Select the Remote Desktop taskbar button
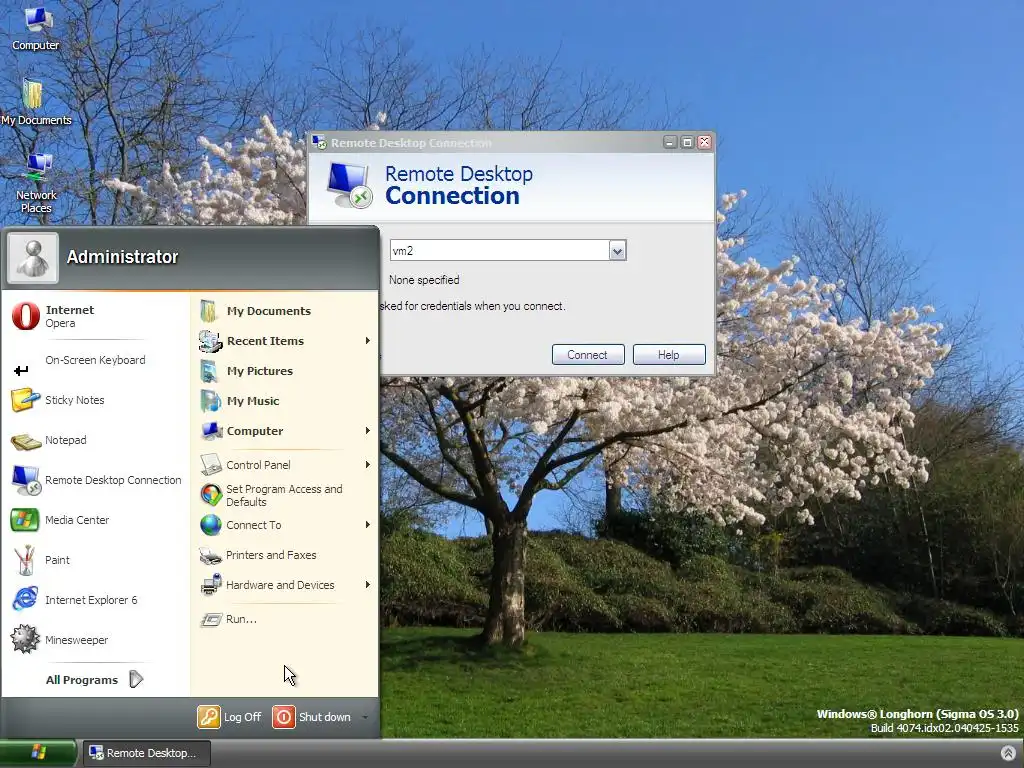The width and height of the screenshot is (1024, 768). click(146, 753)
